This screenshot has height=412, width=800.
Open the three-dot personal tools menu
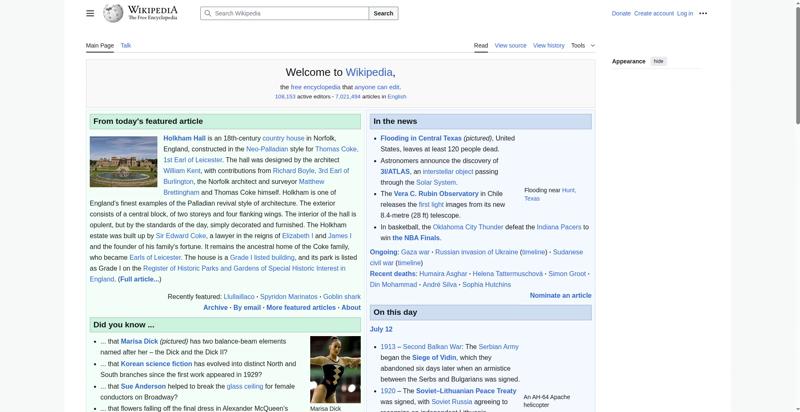coord(703,13)
